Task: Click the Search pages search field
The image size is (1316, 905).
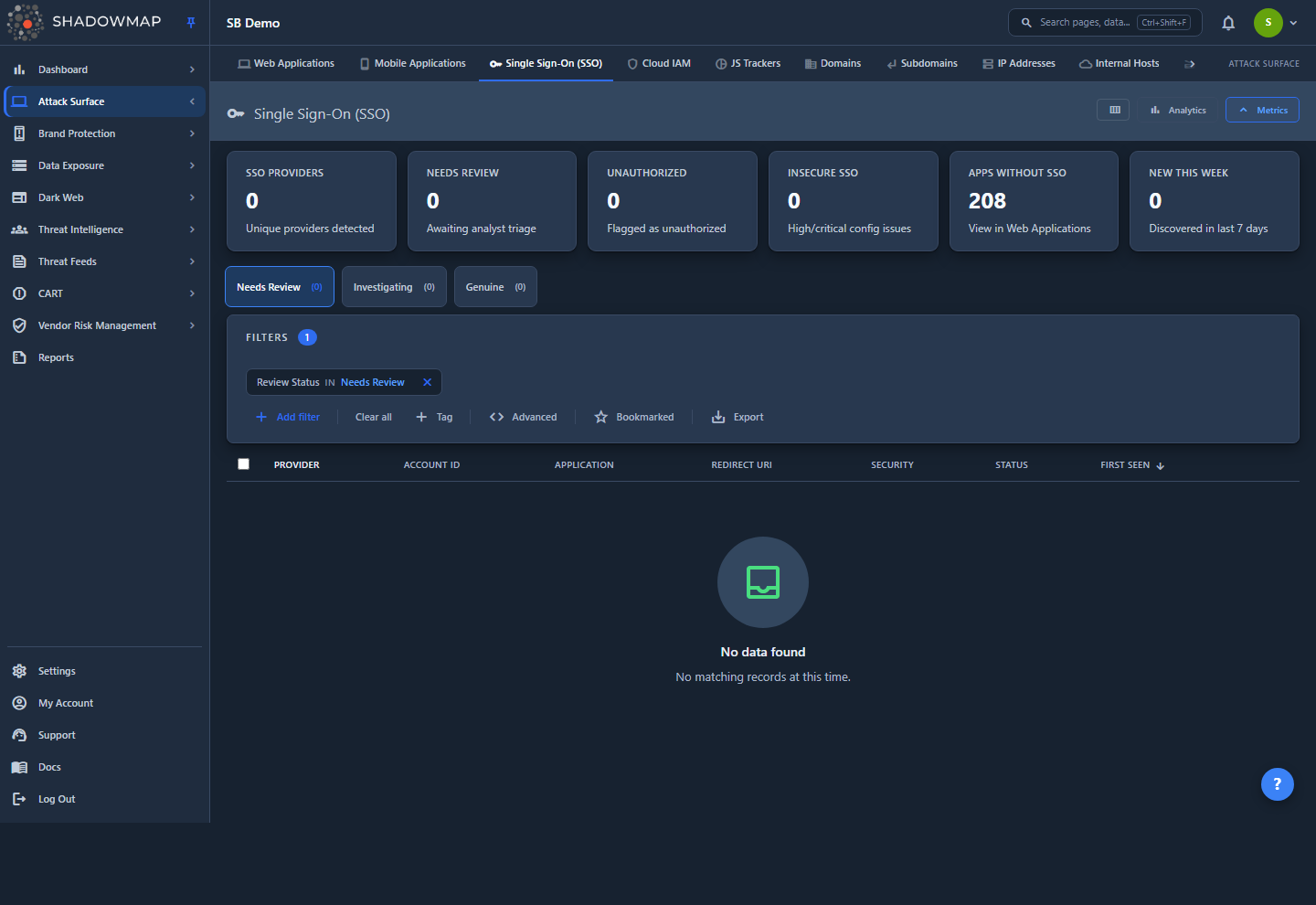Action: (1104, 23)
